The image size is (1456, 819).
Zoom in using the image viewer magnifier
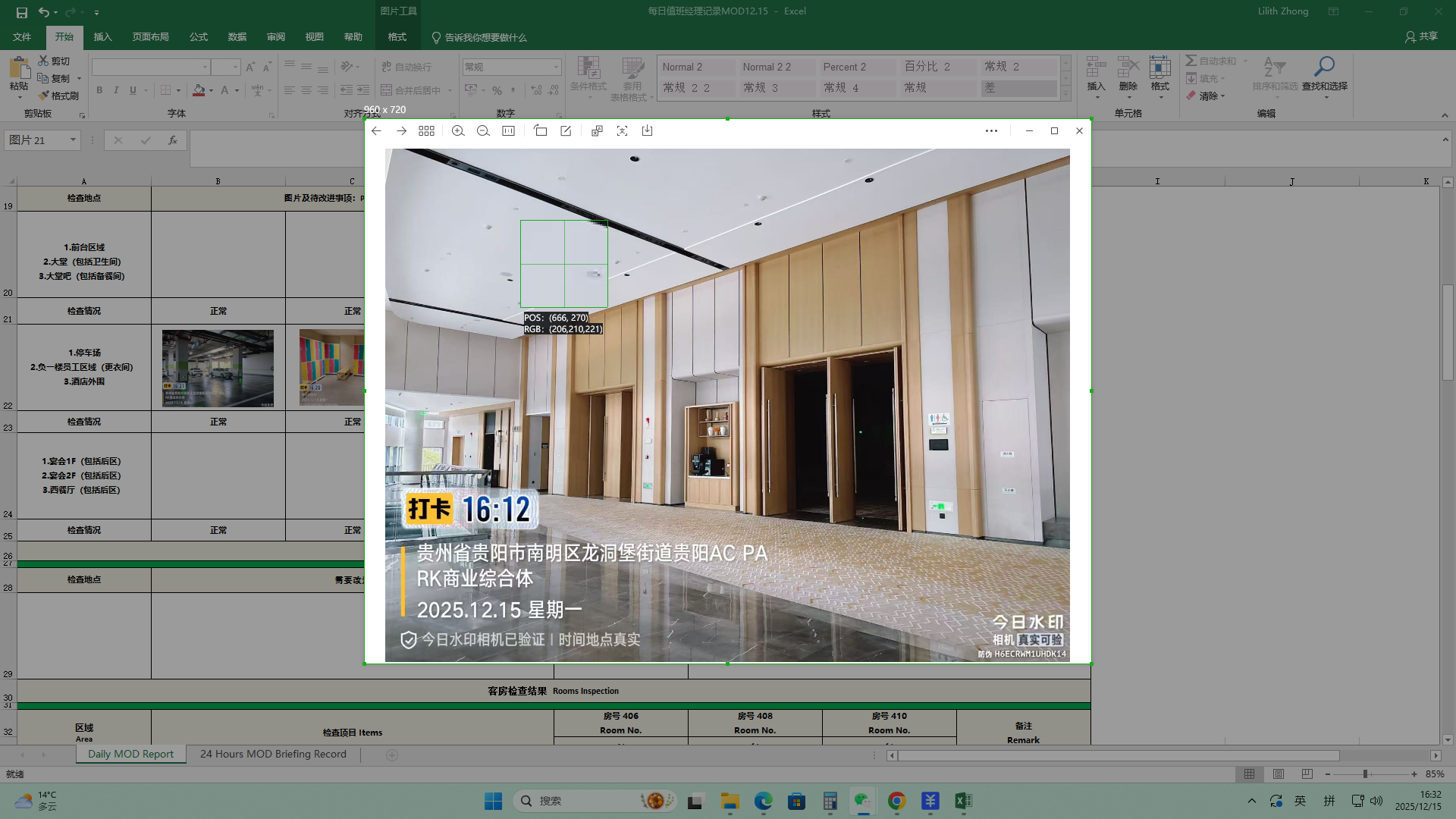(458, 131)
